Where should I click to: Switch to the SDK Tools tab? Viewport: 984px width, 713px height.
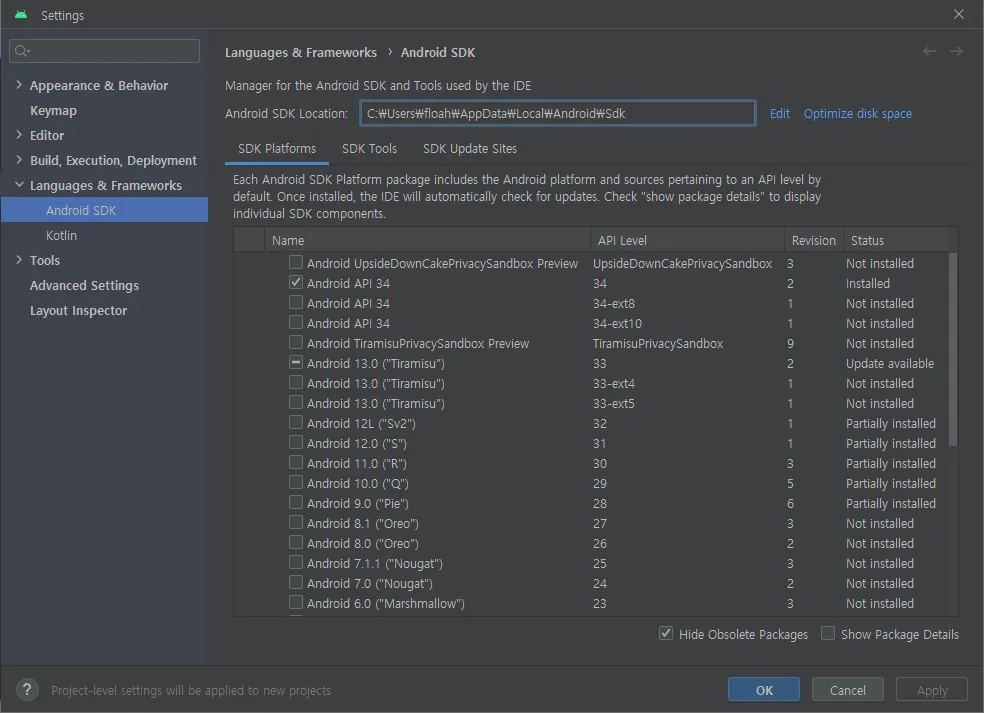click(369, 149)
